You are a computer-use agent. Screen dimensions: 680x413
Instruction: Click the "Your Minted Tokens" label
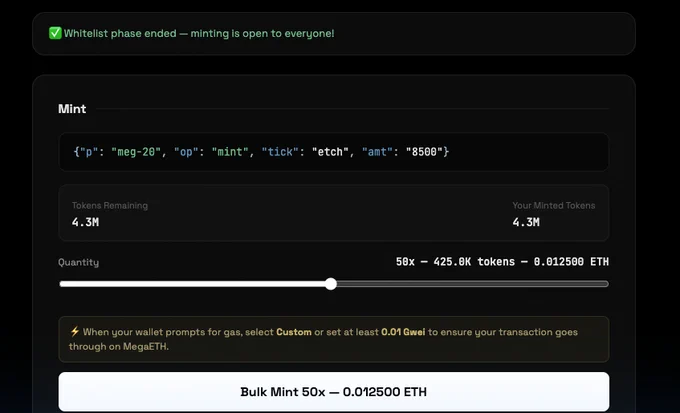point(554,206)
